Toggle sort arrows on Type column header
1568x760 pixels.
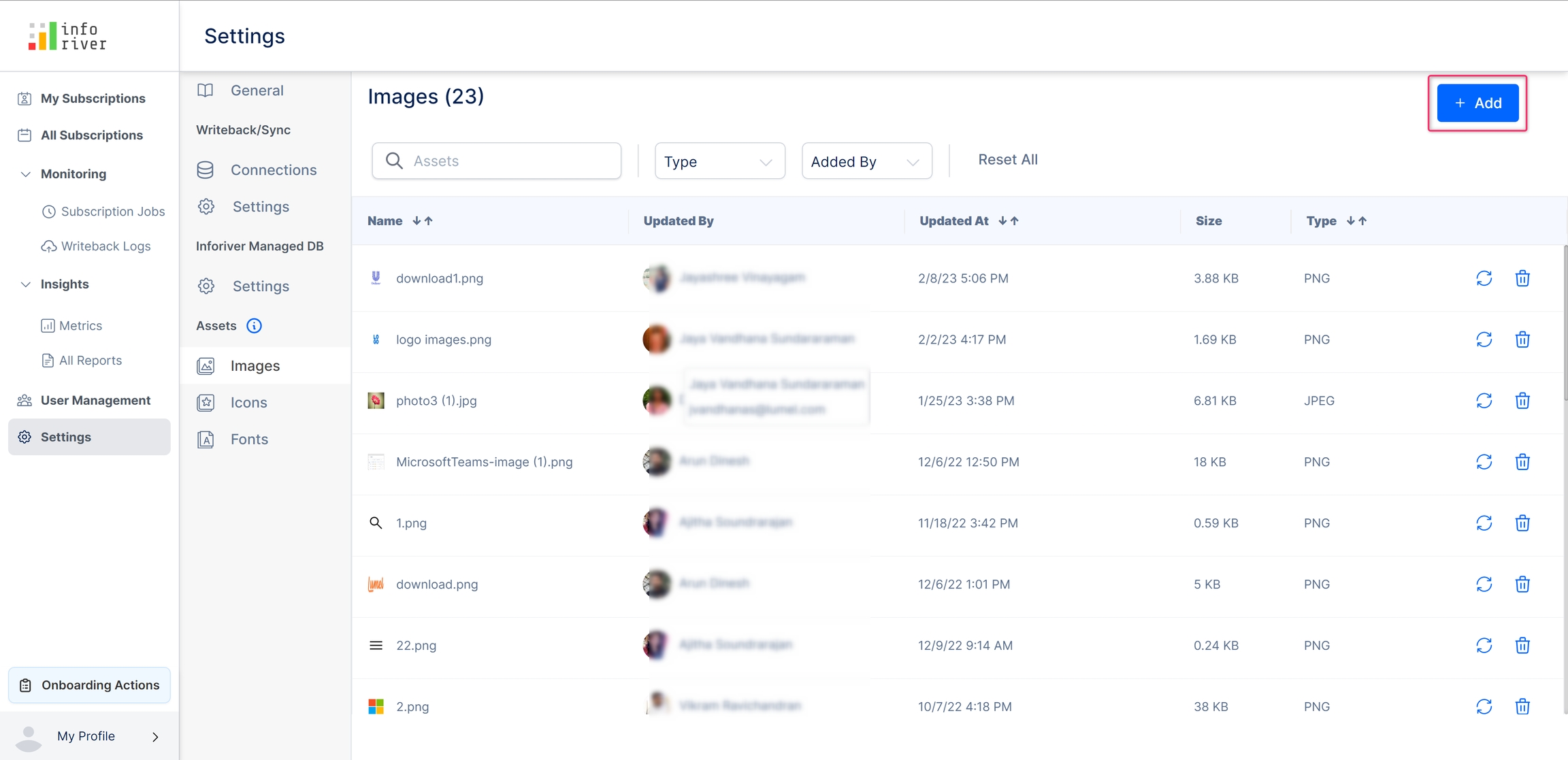(1356, 221)
